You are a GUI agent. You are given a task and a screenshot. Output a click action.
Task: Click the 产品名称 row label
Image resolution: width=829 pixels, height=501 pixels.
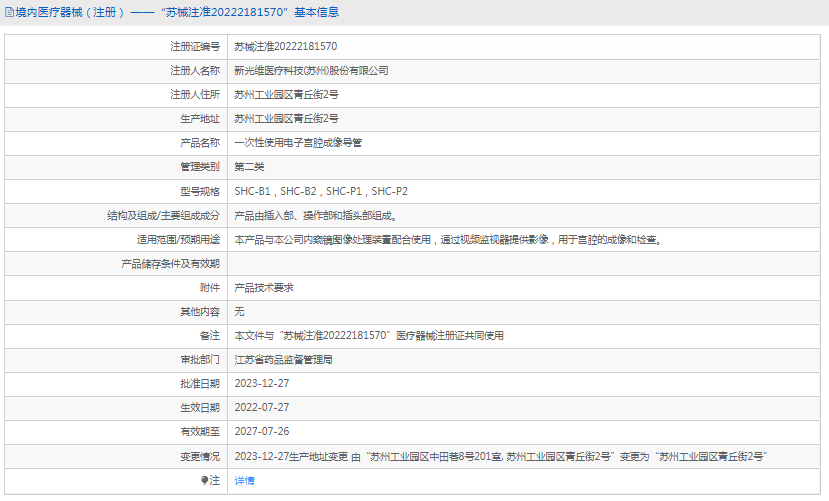tap(200, 143)
